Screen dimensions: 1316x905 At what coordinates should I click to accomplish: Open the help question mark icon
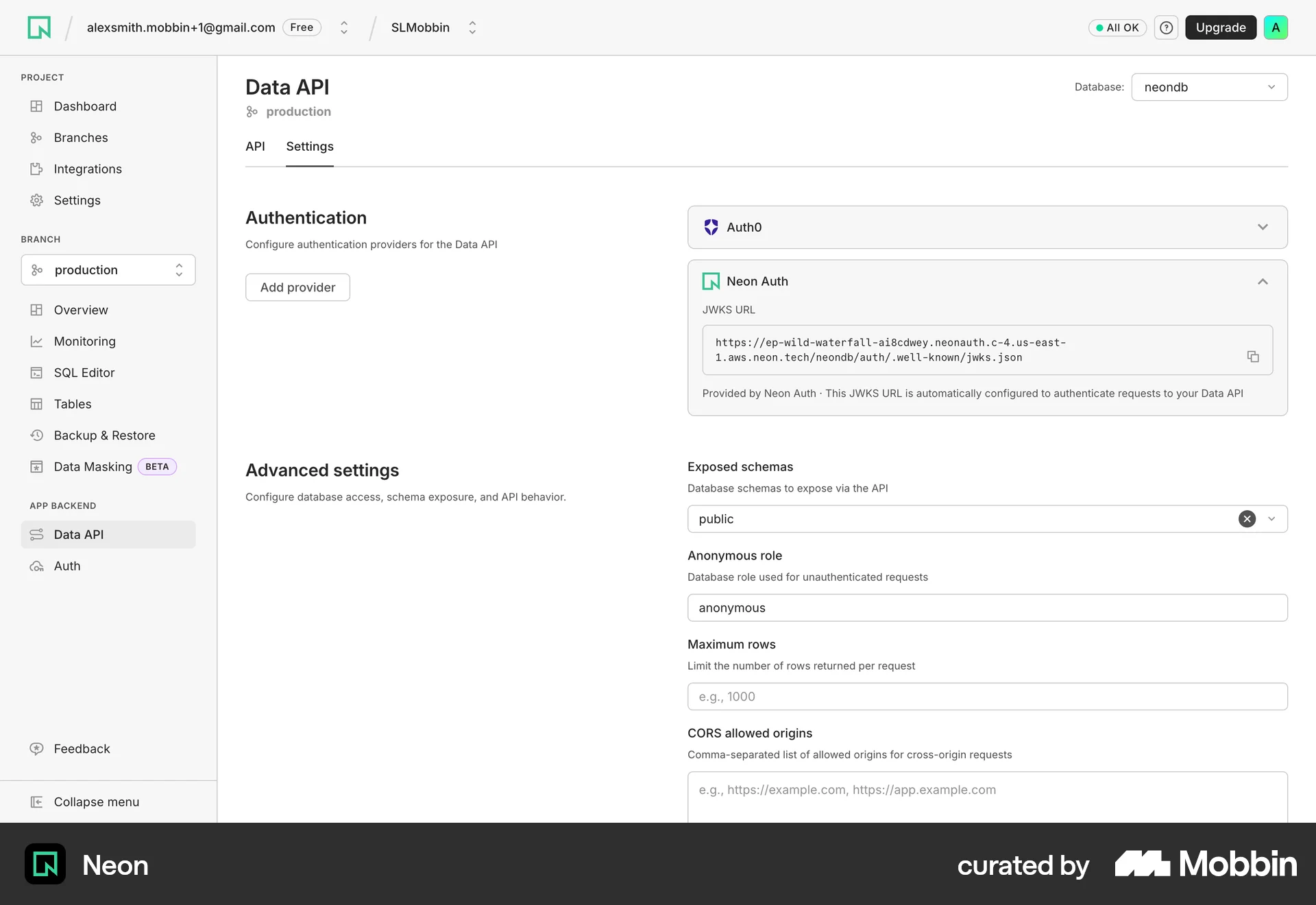(1166, 27)
